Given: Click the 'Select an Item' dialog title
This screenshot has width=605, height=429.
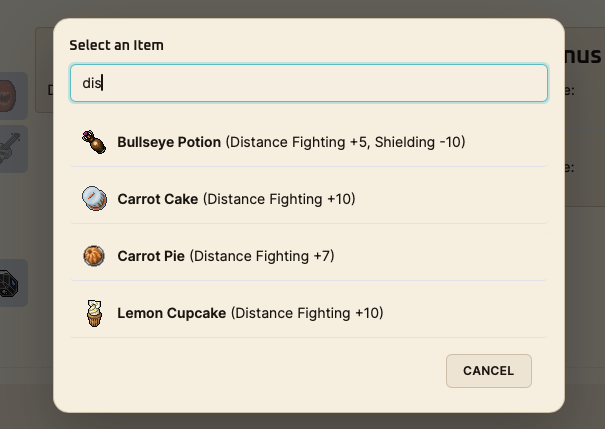Looking at the screenshot, I should pyautogui.click(x=116, y=45).
